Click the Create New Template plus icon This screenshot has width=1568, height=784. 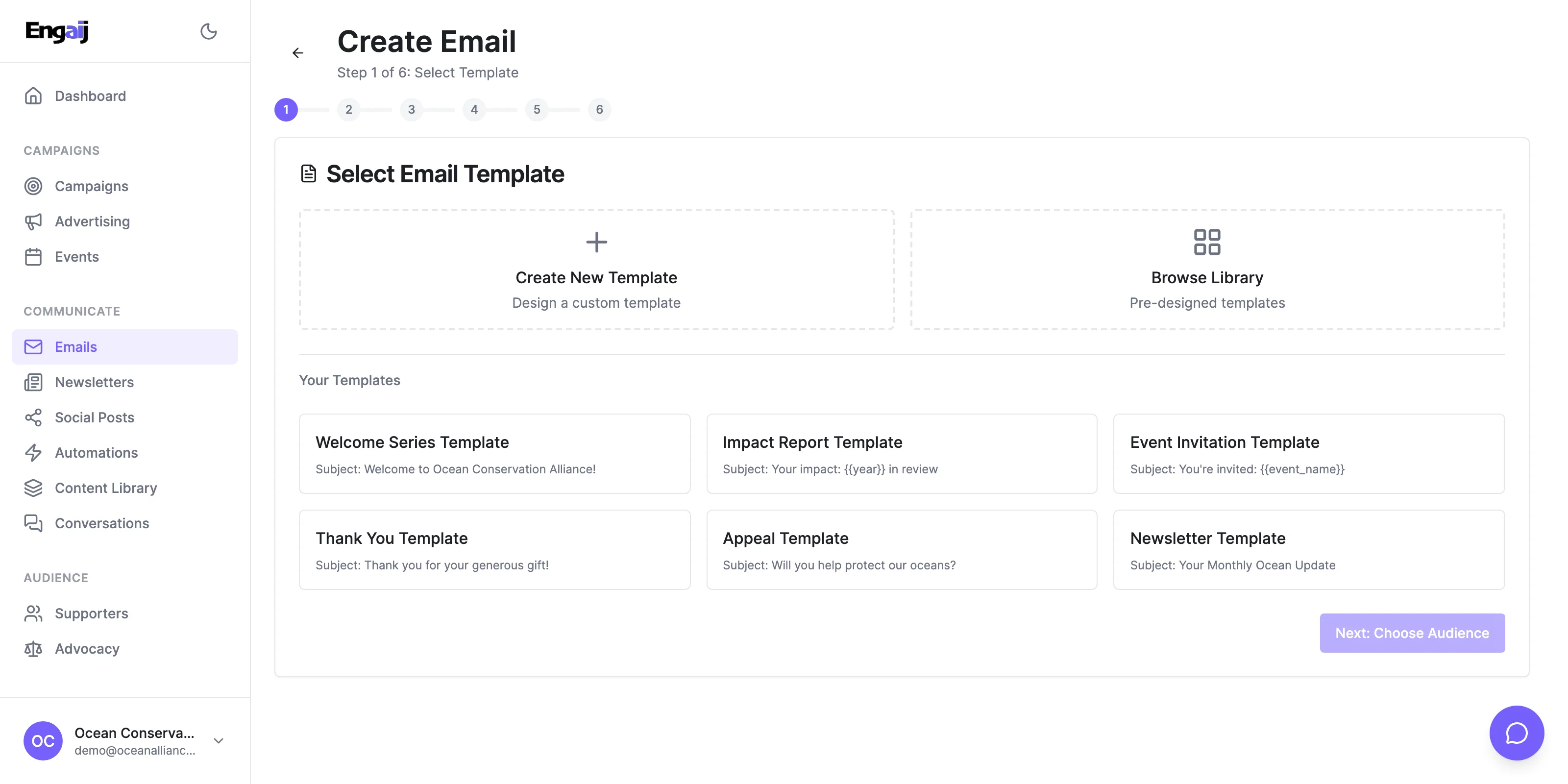pyautogui.click(x=596, y=242)
